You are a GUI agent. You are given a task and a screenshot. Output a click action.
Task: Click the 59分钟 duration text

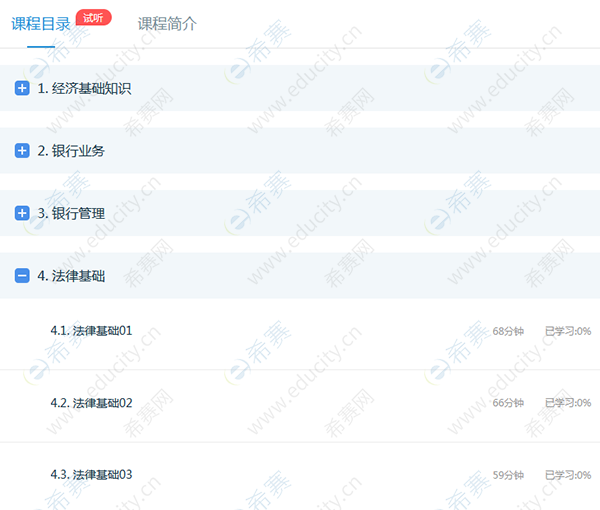point(508,475)
